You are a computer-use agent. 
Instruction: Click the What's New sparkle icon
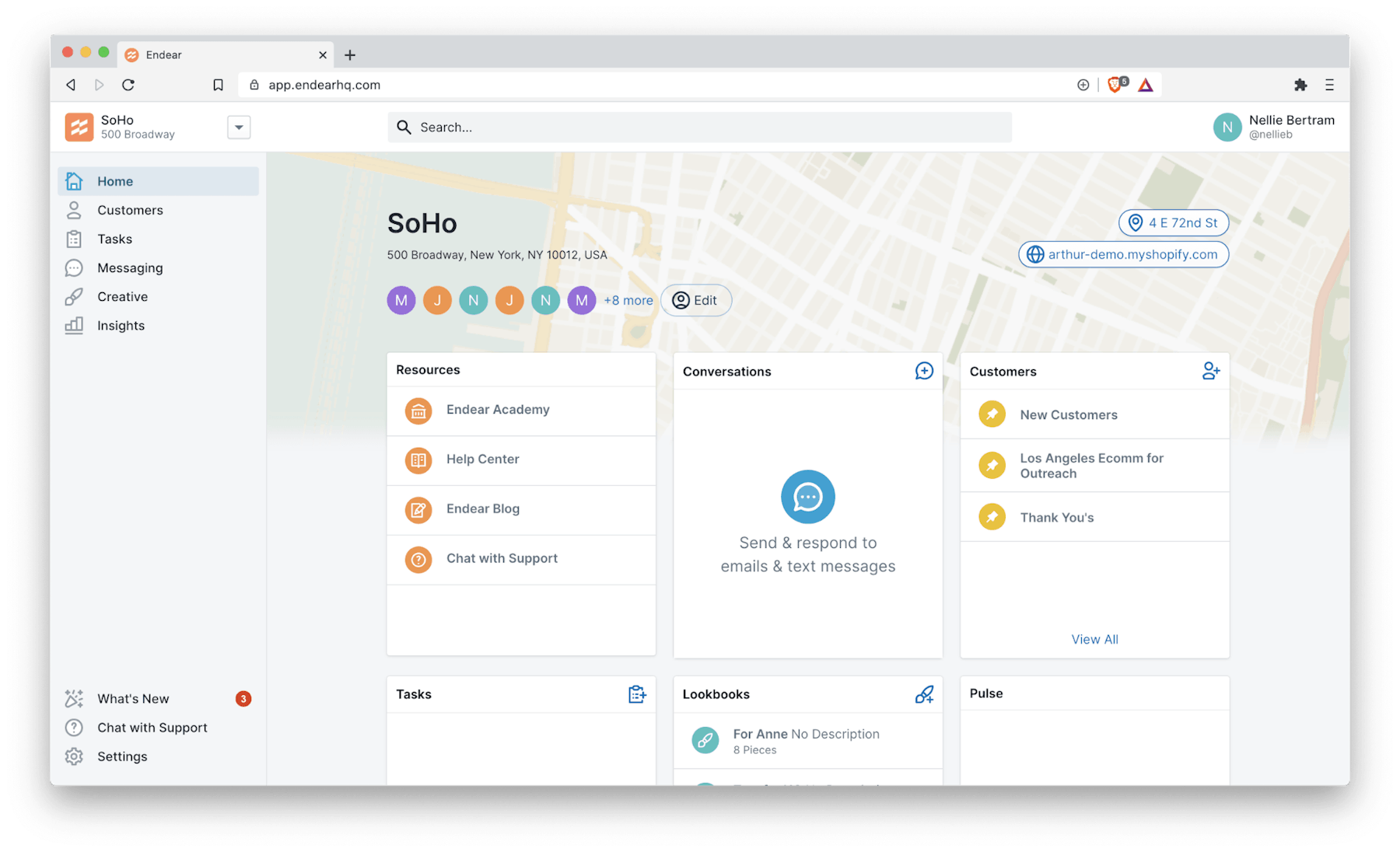pyautogui.click(x=74, y=698)
